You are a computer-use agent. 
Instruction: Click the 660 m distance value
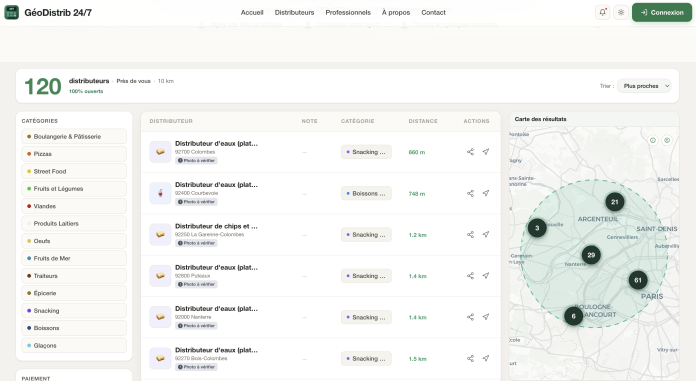click(417, 152)
